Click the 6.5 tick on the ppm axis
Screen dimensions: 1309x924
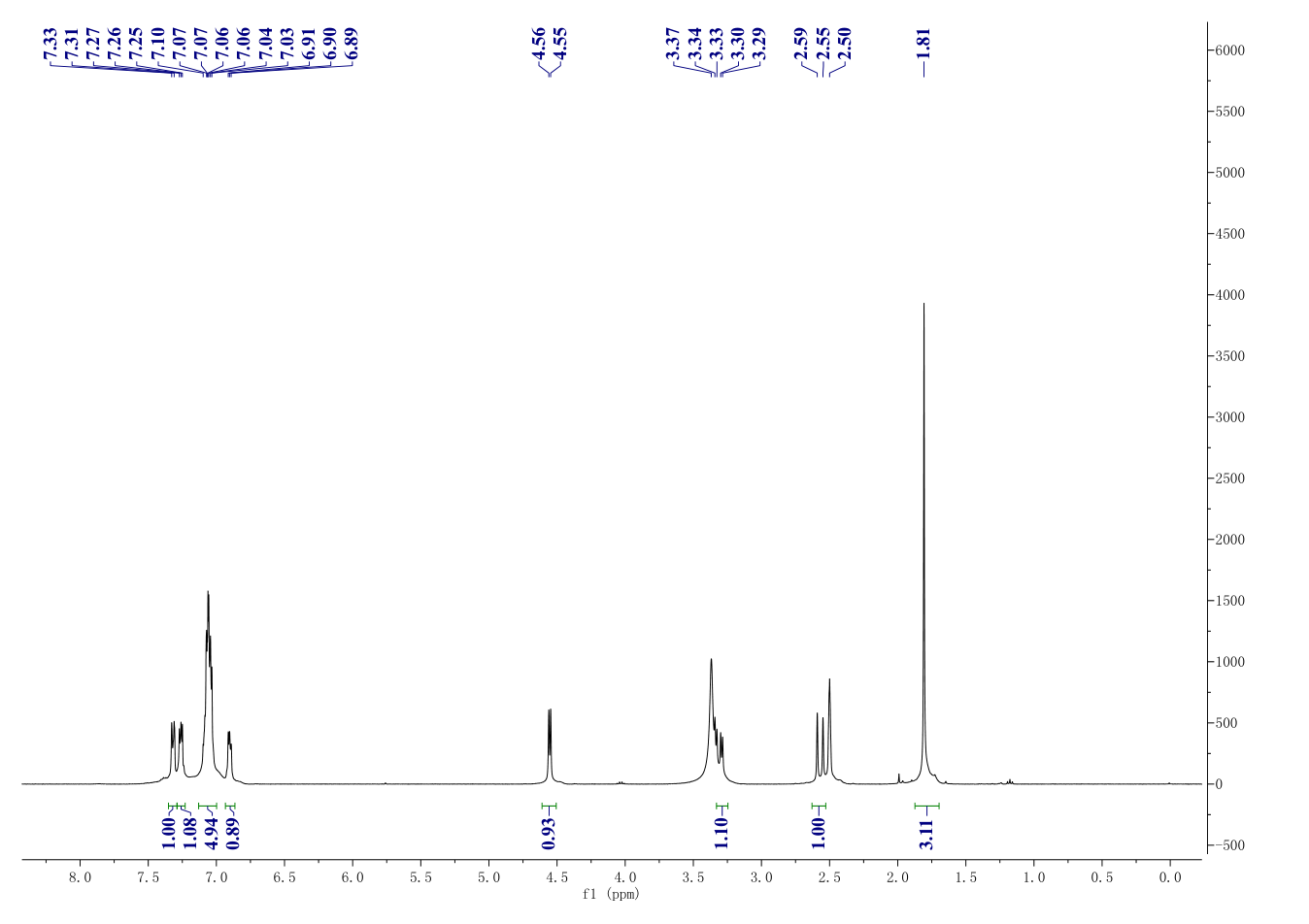(284, 877)
